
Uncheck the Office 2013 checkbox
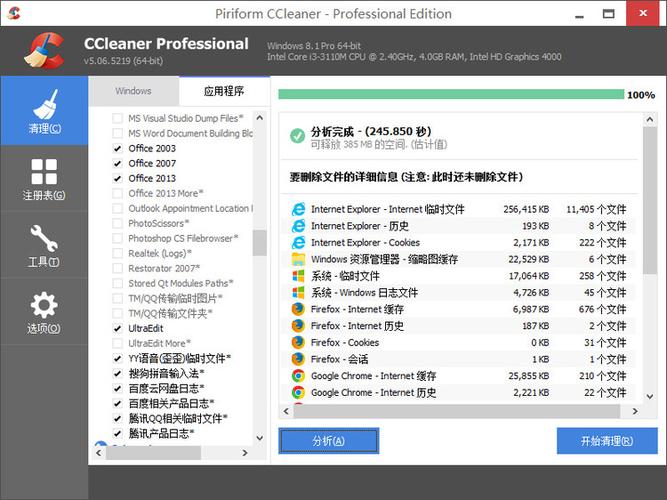point(117,178)
